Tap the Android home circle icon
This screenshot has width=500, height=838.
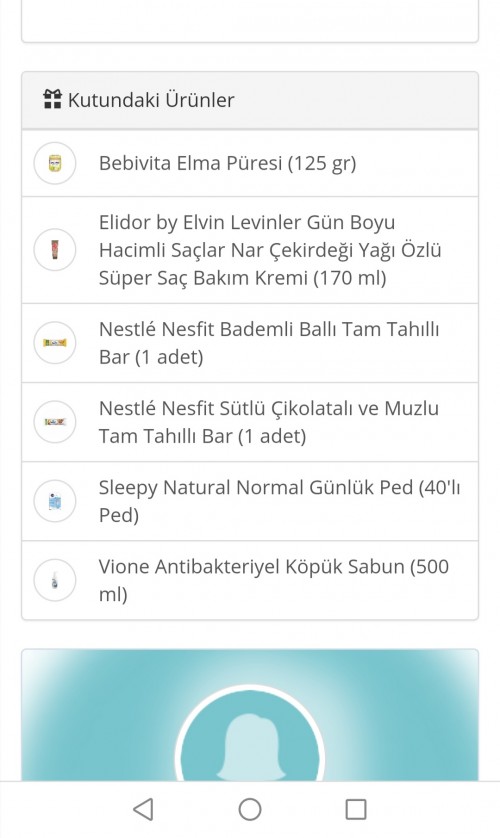click(250, 809)
